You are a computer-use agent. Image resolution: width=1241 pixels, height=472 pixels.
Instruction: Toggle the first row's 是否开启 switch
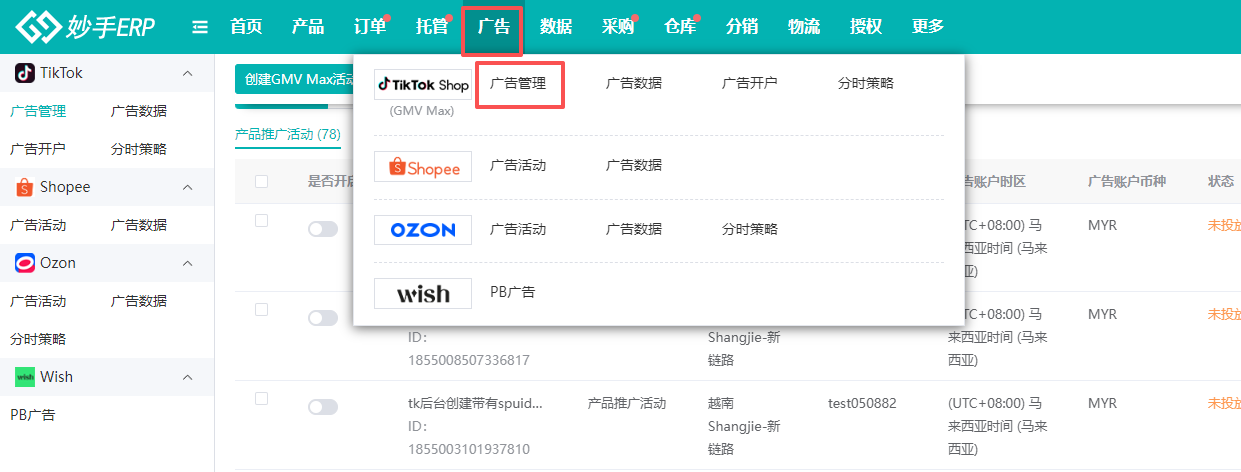[323, 229]
